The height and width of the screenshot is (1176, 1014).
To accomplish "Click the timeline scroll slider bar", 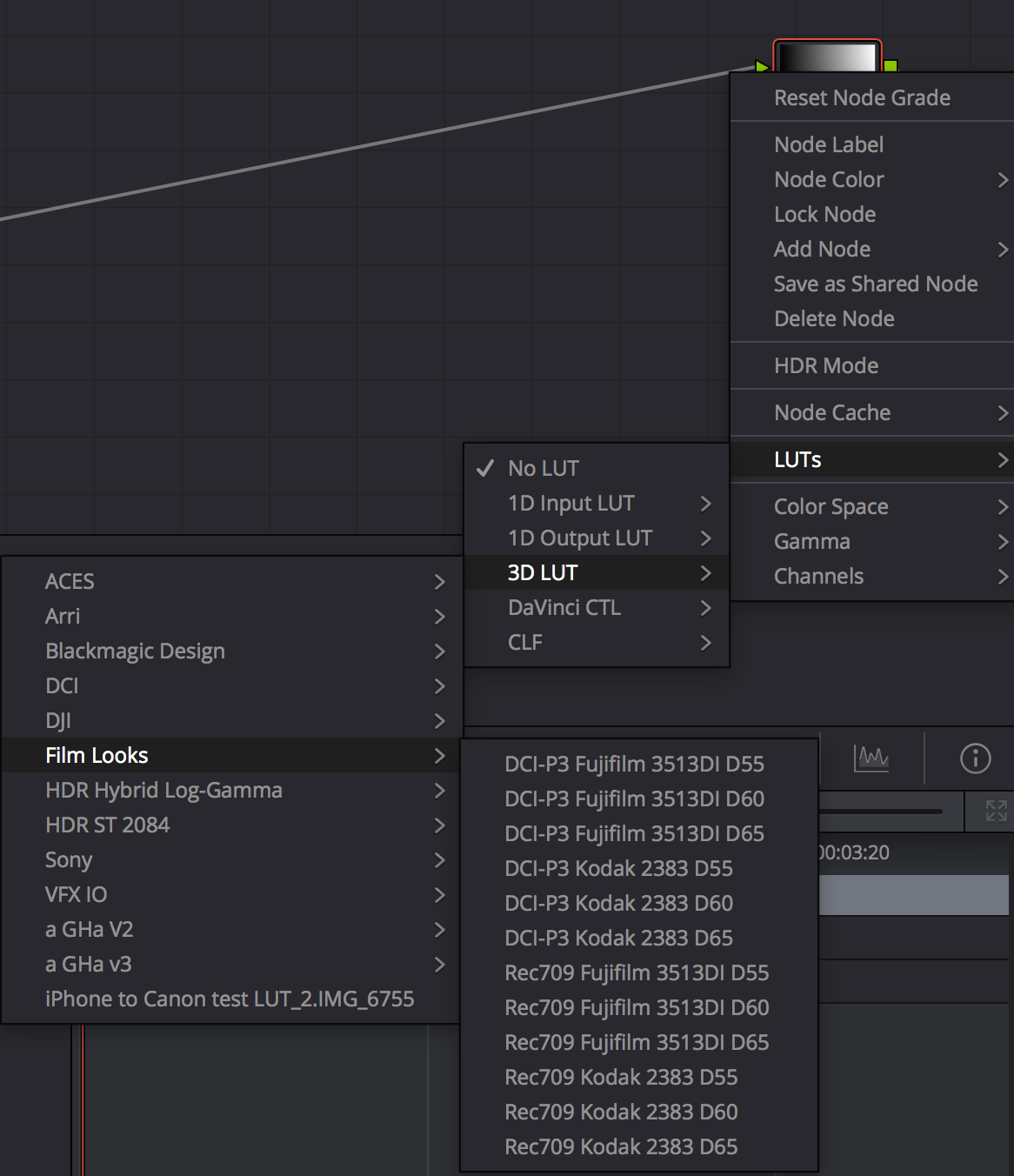I will click(880, 812).
